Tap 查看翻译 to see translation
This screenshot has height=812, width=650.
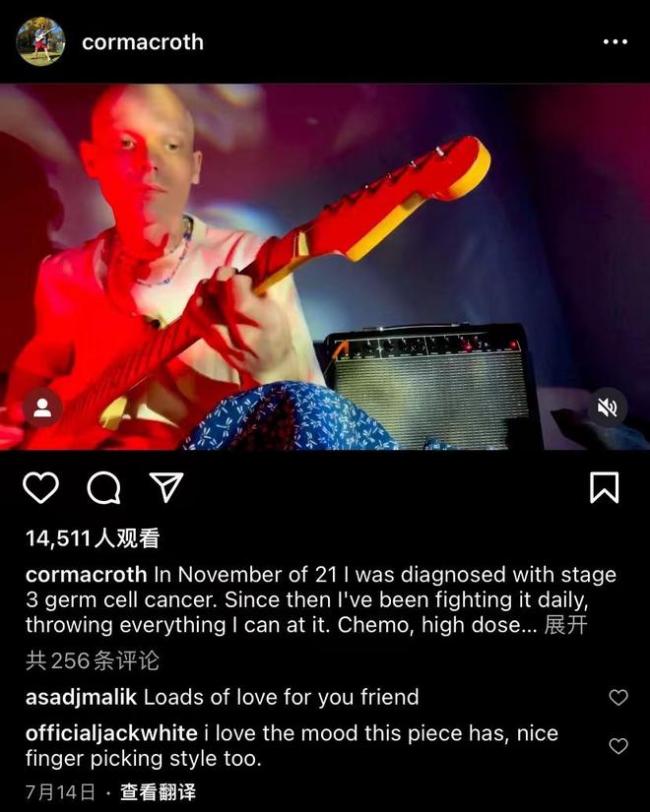click(x=158, y=792)
